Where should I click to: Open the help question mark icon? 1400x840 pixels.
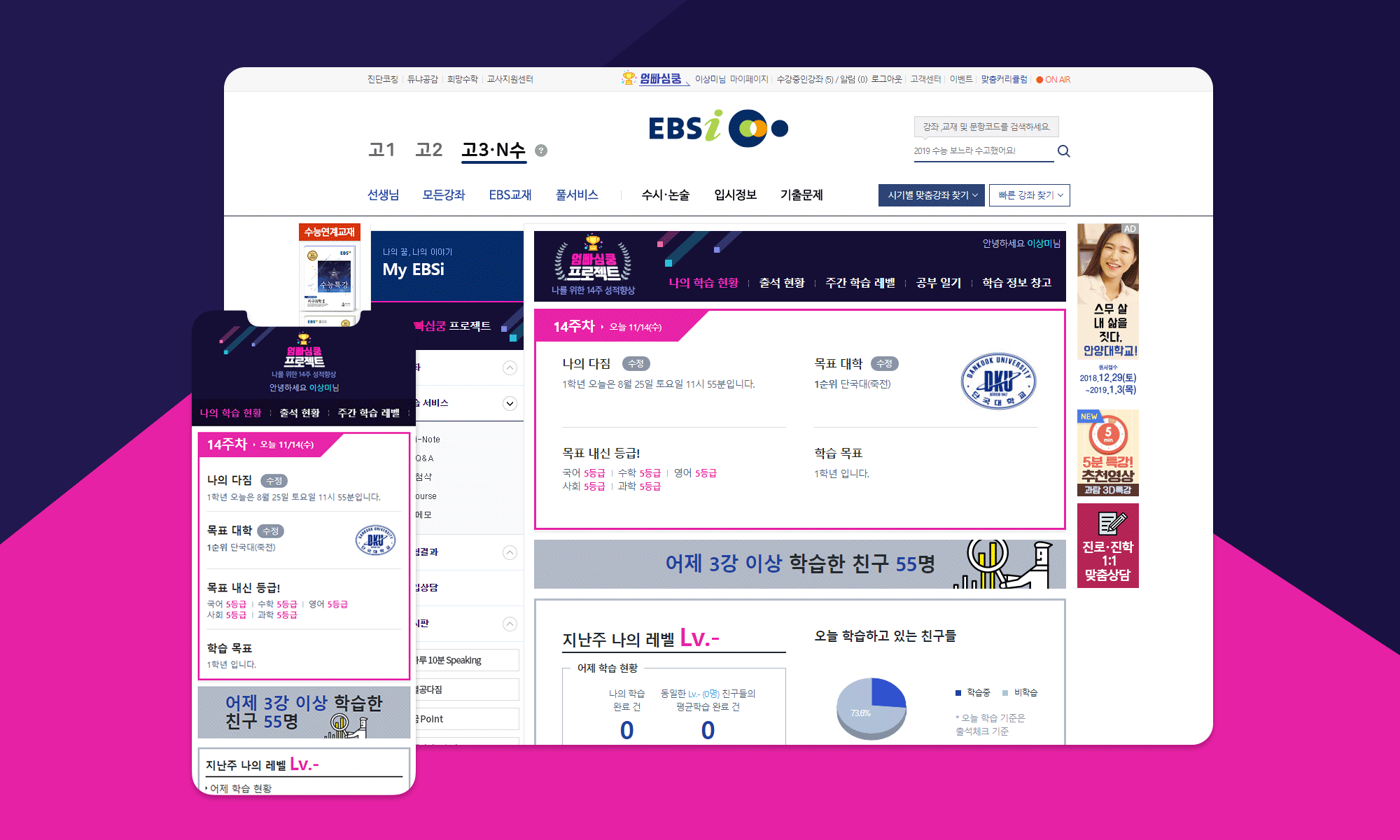(541, 150)
